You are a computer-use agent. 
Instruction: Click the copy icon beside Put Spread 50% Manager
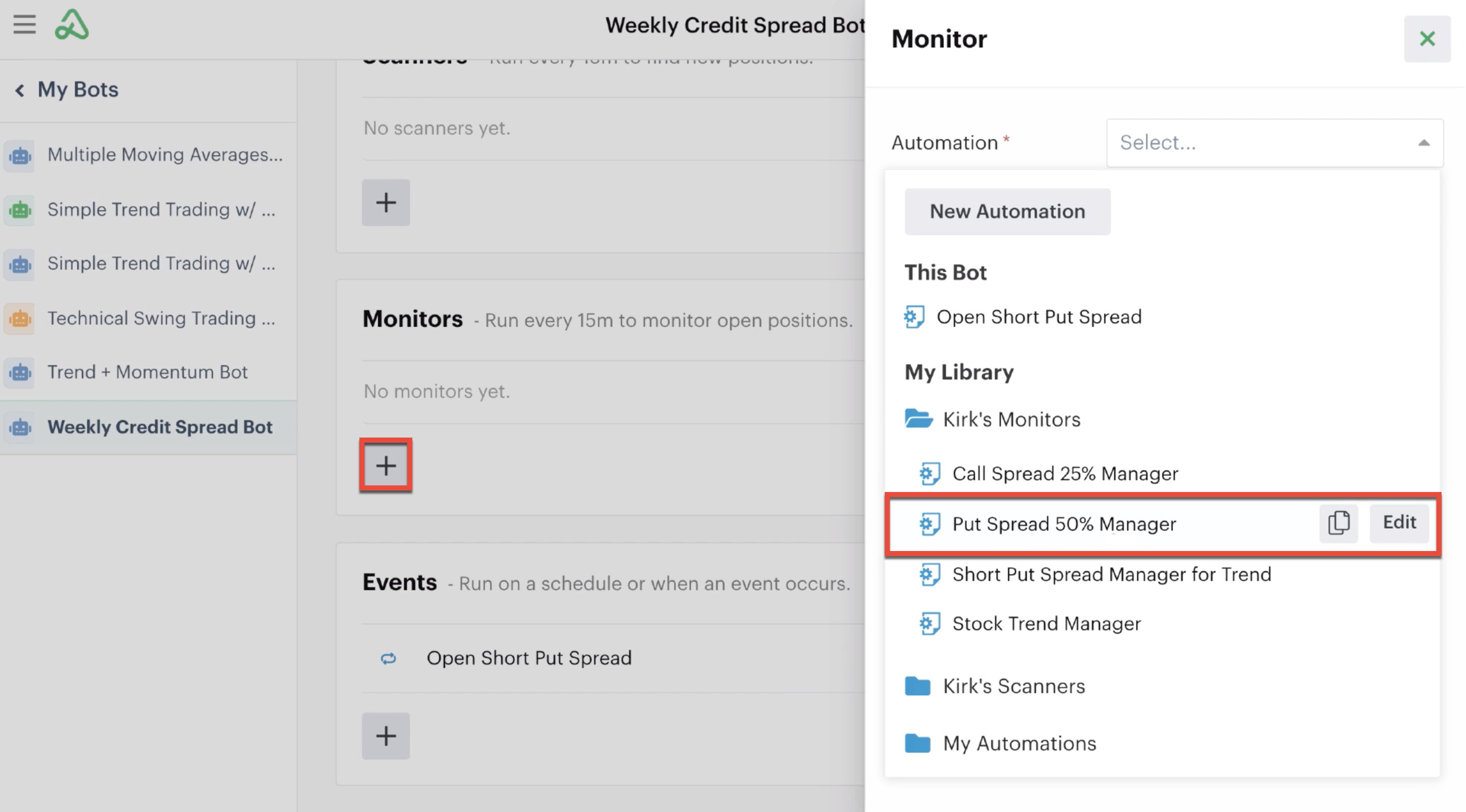(x=1339, y=523)
